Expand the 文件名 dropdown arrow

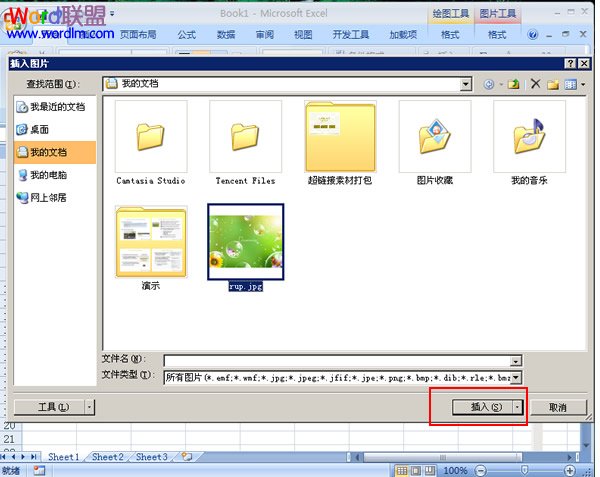515,361
